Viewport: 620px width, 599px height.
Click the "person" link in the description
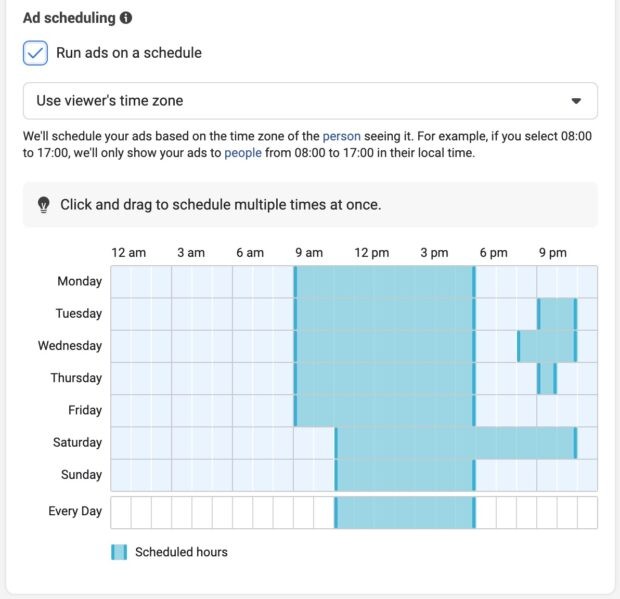(342, 136)
